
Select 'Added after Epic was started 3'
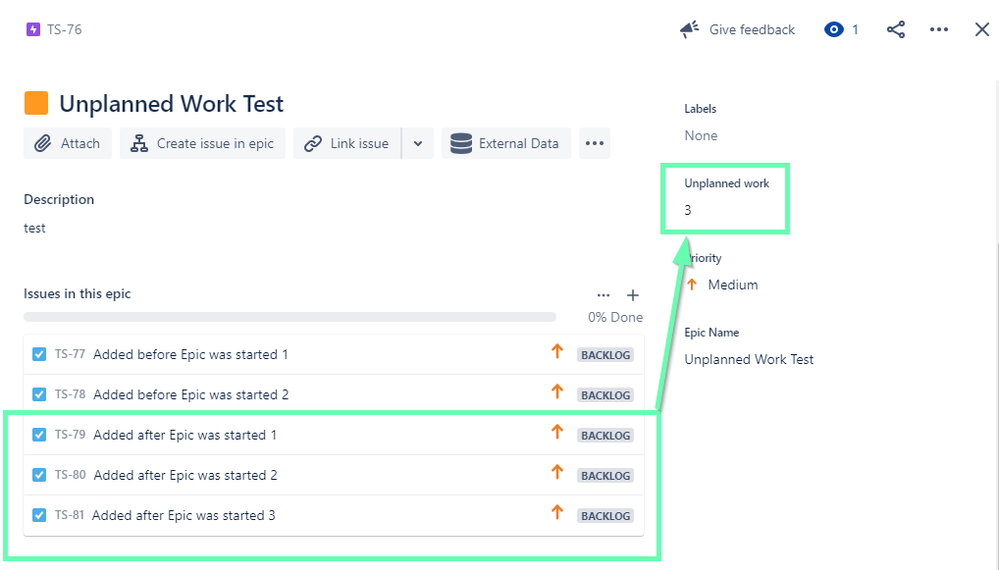coord(183,515)
